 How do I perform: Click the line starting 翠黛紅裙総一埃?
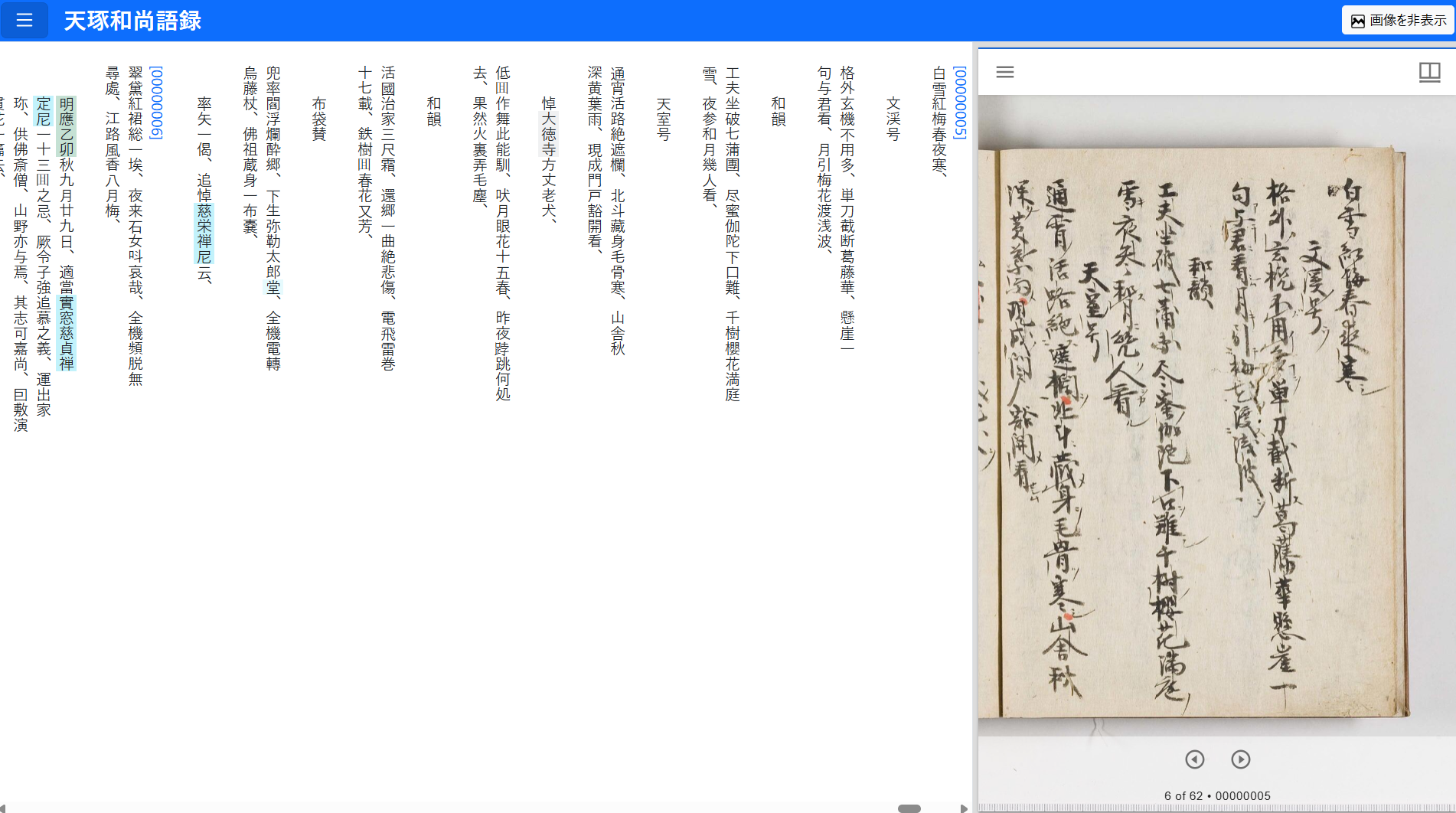(135, 227)
